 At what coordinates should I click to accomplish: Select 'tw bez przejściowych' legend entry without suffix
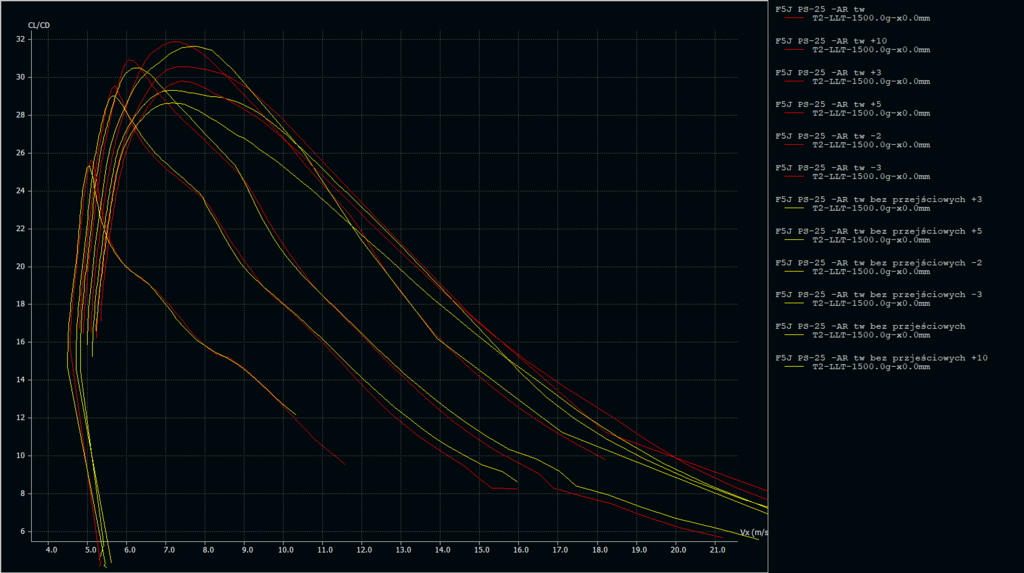(x=870, y=326)
